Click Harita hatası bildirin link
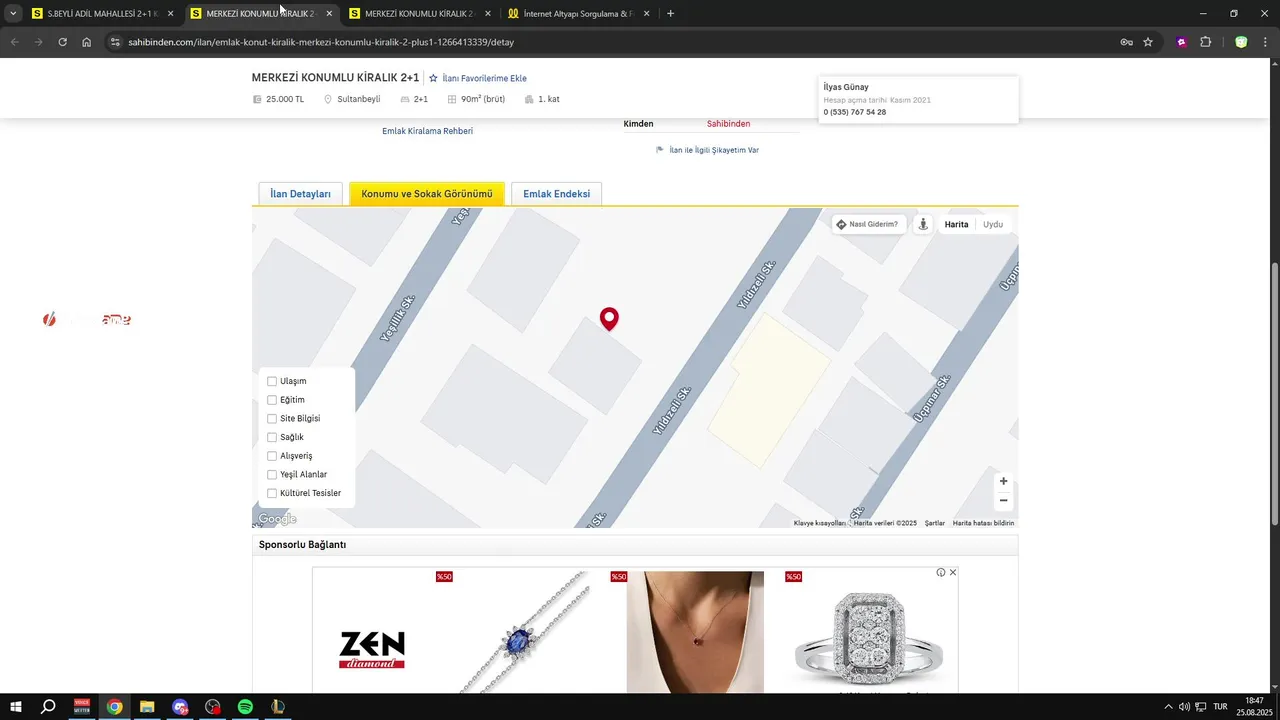This screenshot has width=1280, height=720. tap(983, 523)
